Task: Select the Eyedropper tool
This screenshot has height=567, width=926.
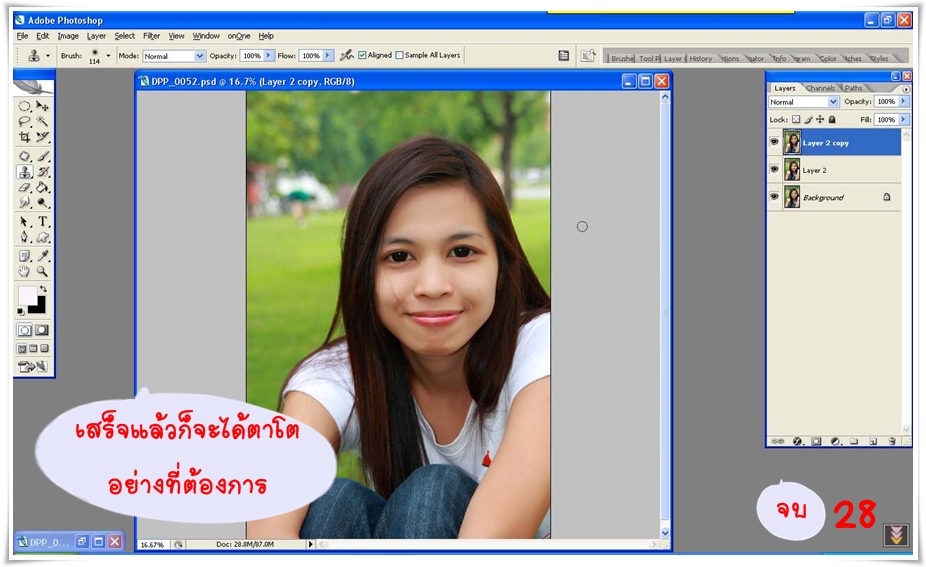Action: (x=43, y=256)
